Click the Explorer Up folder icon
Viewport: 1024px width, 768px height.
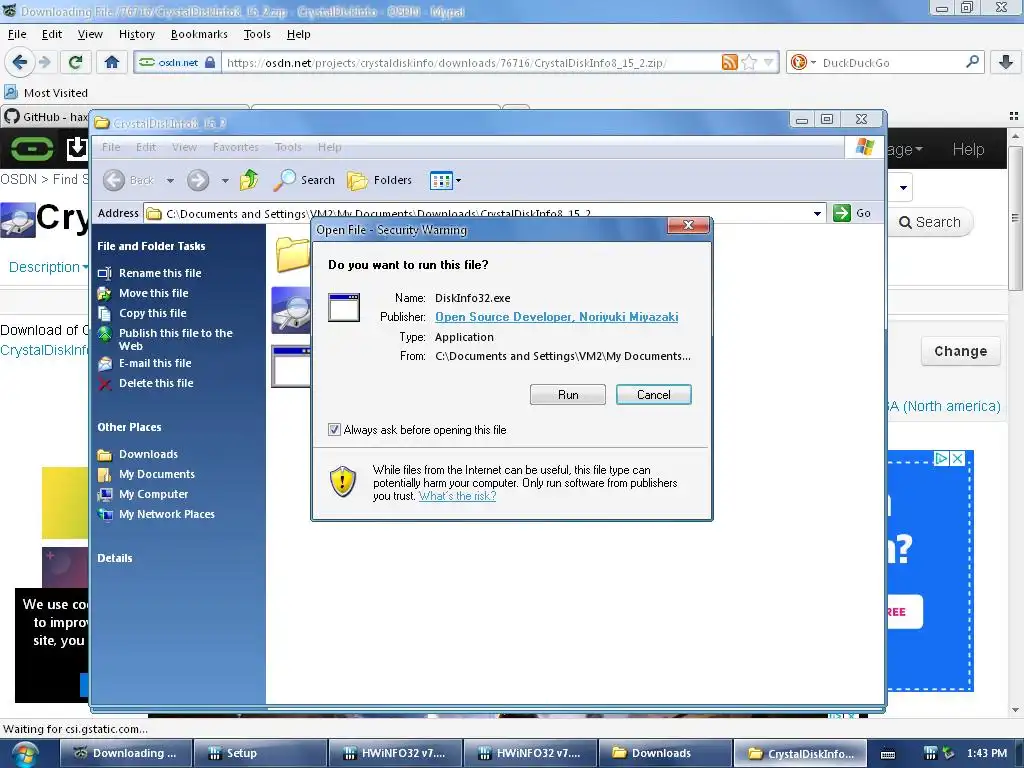(x=249, y=180)
